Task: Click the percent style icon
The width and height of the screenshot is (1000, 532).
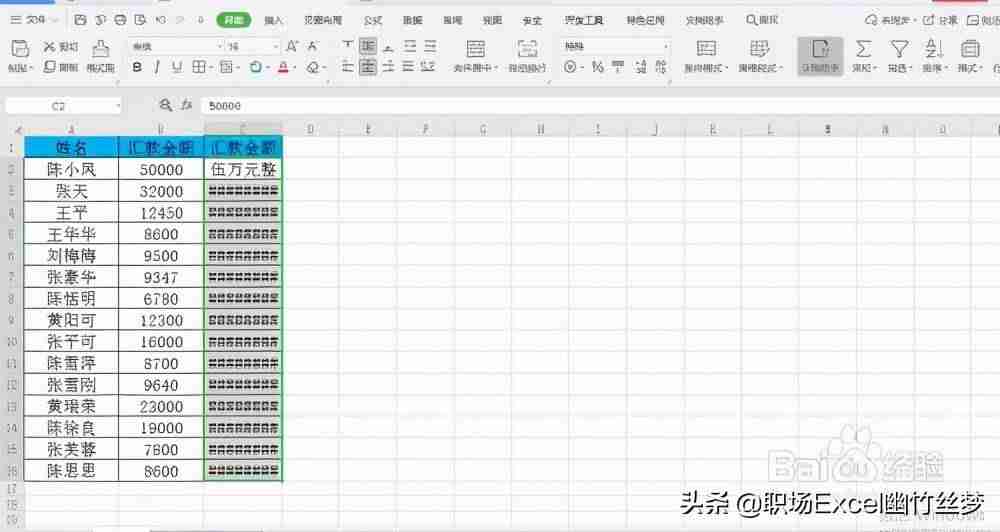Action: pos(598,67)
